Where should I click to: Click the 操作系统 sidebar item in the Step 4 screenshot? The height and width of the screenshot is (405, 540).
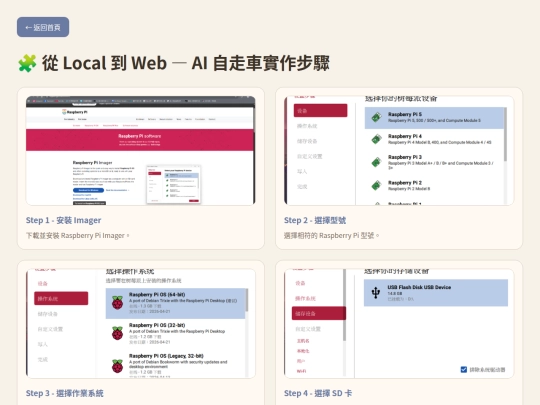(305, 298)
